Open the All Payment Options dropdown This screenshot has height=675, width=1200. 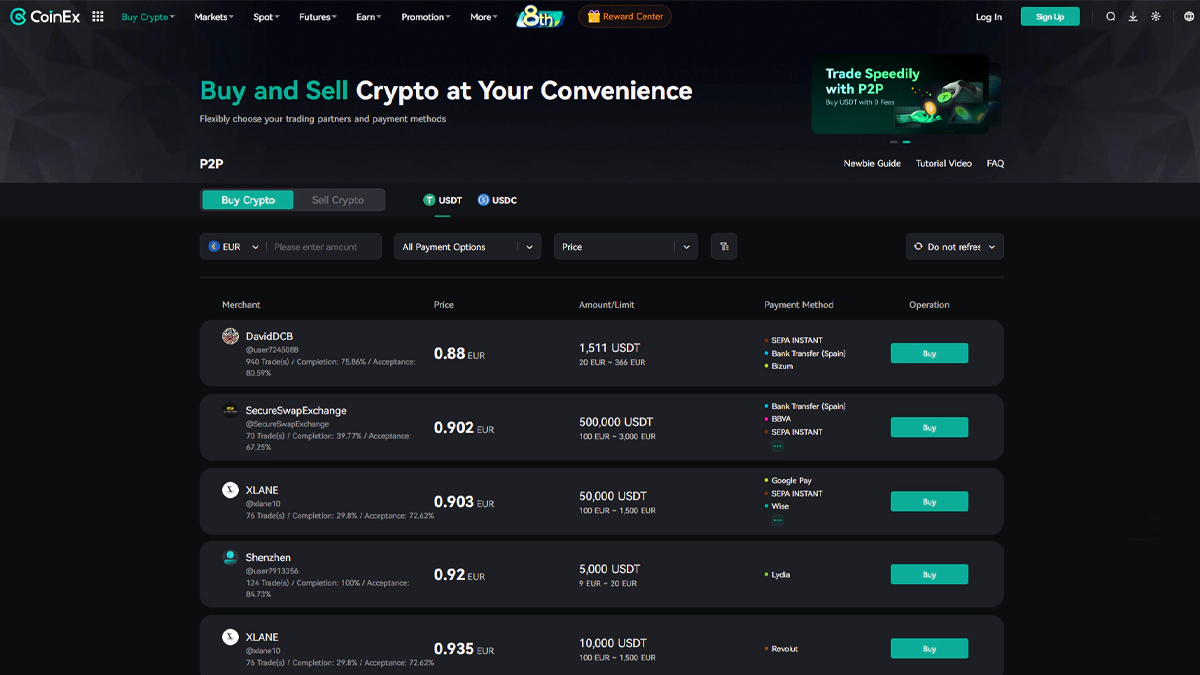coord(466,246)
